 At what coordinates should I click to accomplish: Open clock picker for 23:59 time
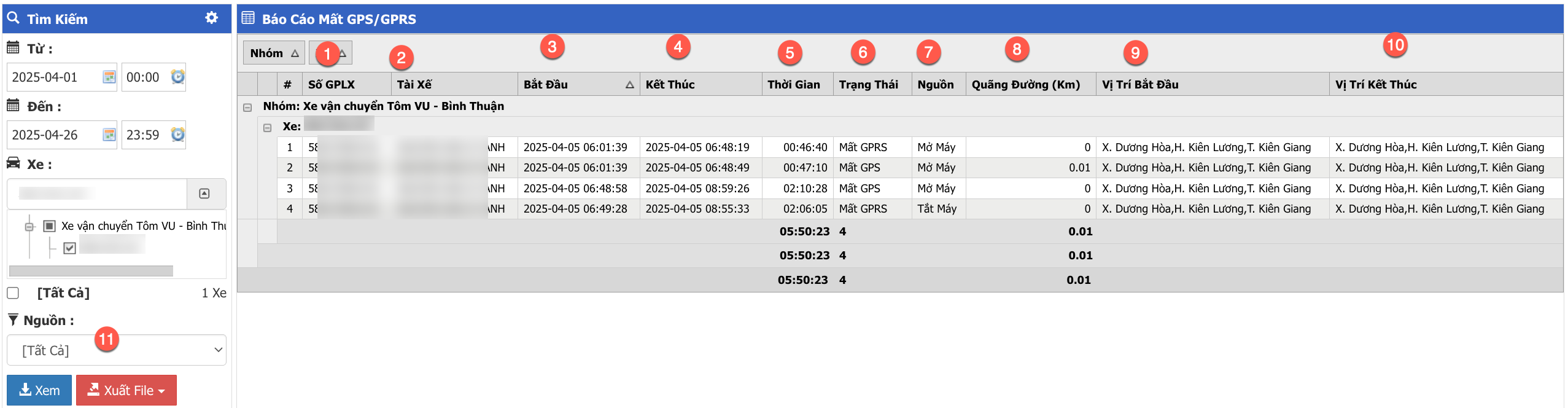[177, 135]
